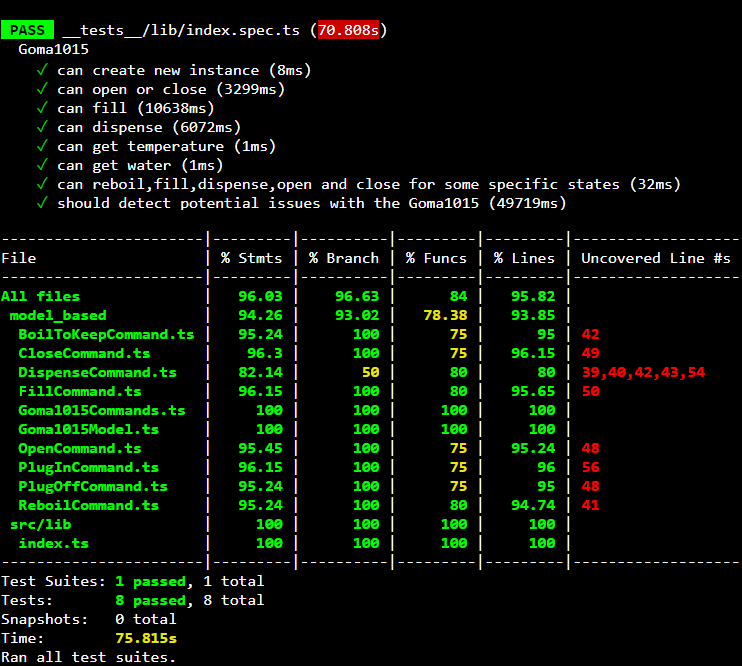Click the % Lines column header
Screen dimensions: 742x666
tap(524, 258)
